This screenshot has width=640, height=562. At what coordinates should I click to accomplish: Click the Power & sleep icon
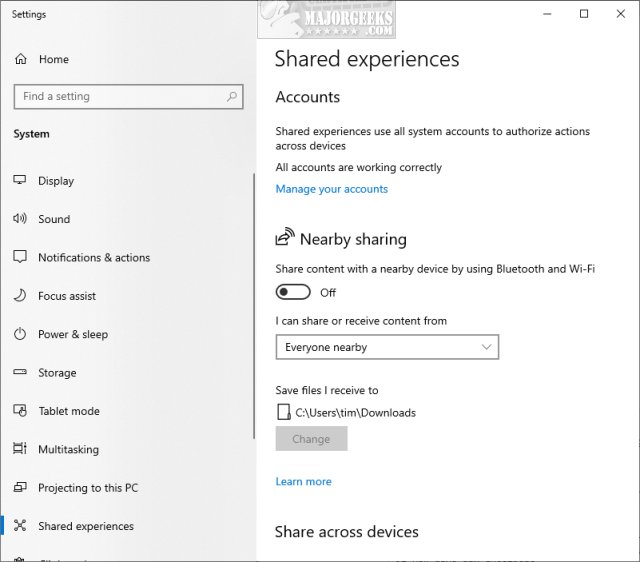(x=19, y=334)
